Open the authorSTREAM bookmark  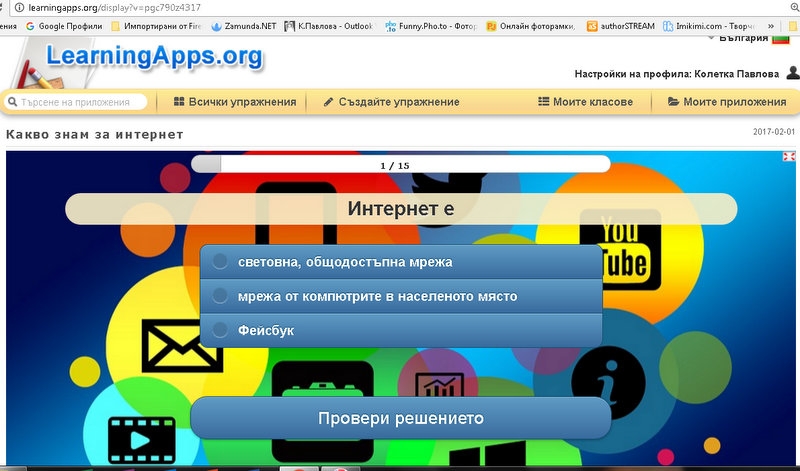click(x=620, y=26)
